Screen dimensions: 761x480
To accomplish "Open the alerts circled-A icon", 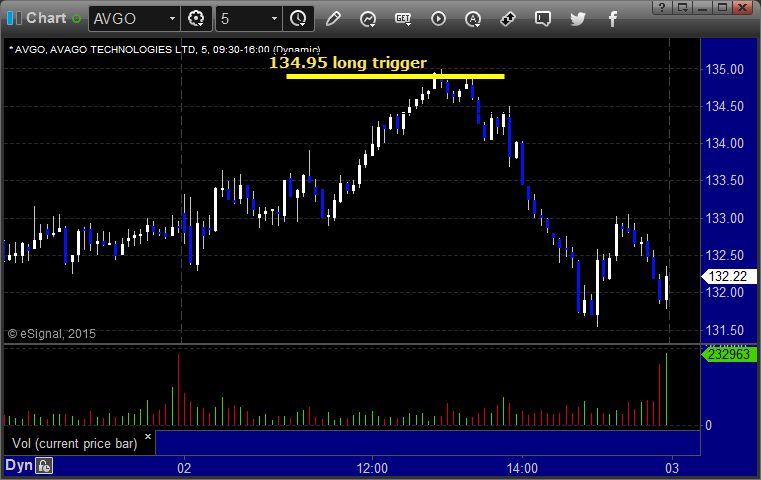I will coord(473,19).
